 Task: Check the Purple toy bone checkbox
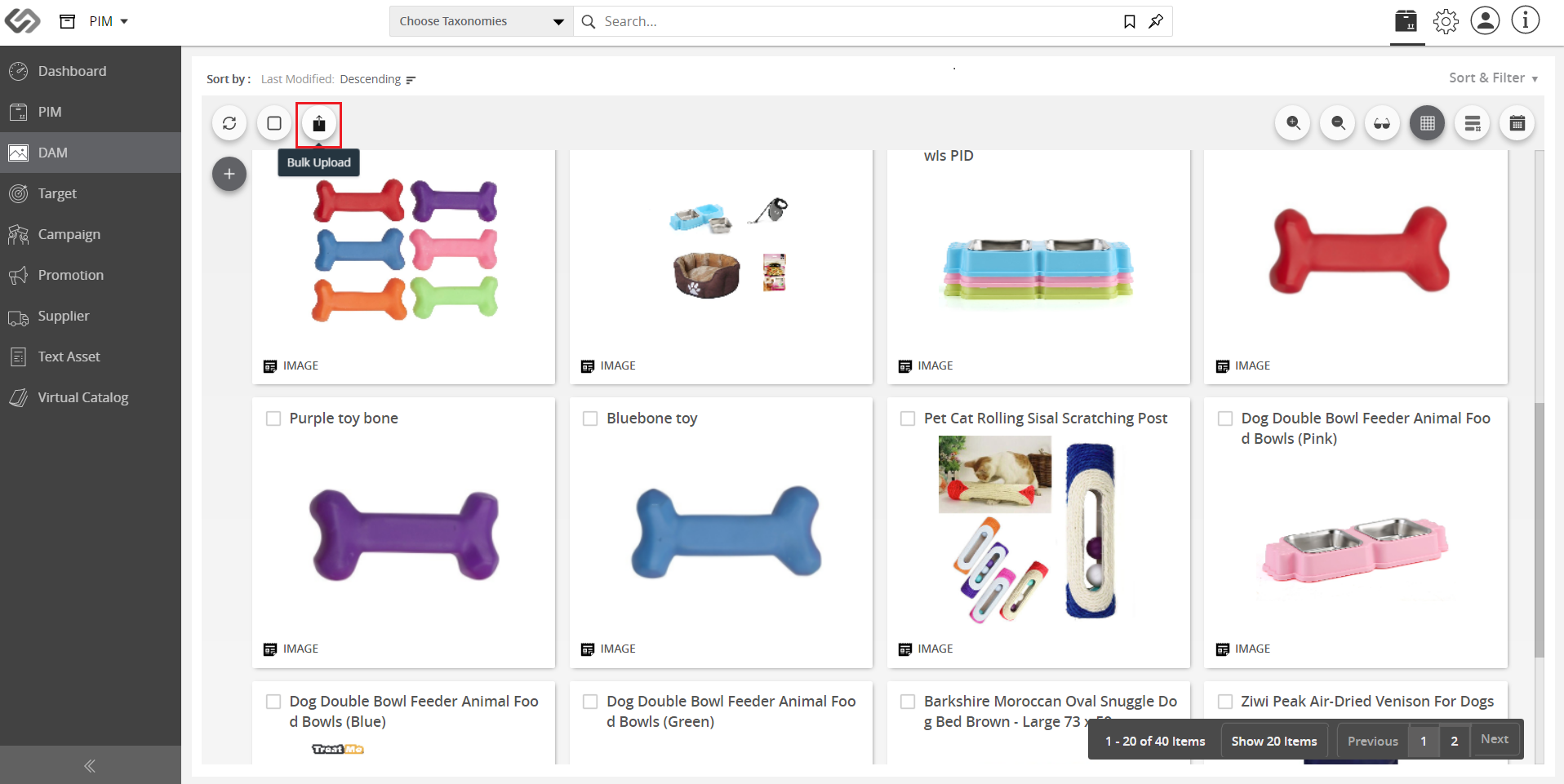273,419
